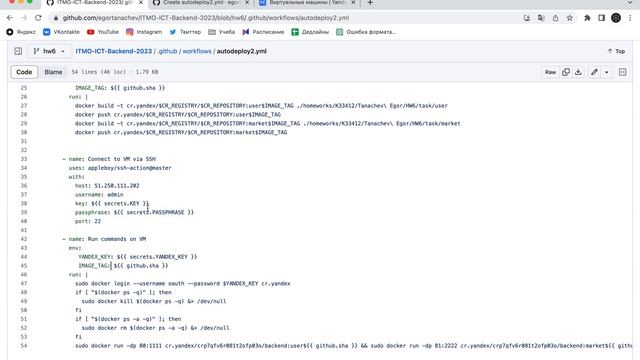Switch to the Виртуальные машины Yandex tab

[307, 3]
